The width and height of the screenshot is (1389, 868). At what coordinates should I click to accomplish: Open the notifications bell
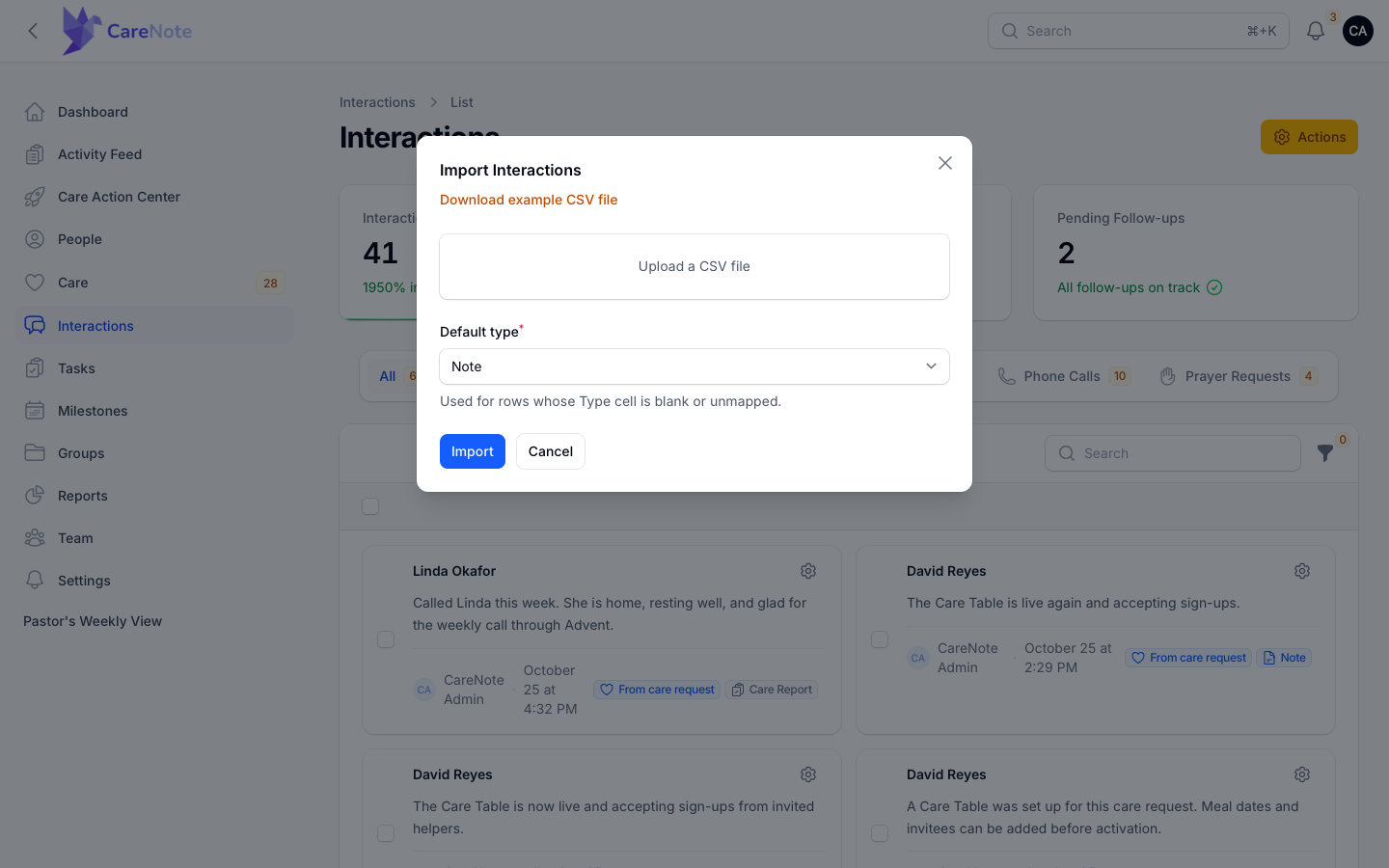[x=1316, y=31]
